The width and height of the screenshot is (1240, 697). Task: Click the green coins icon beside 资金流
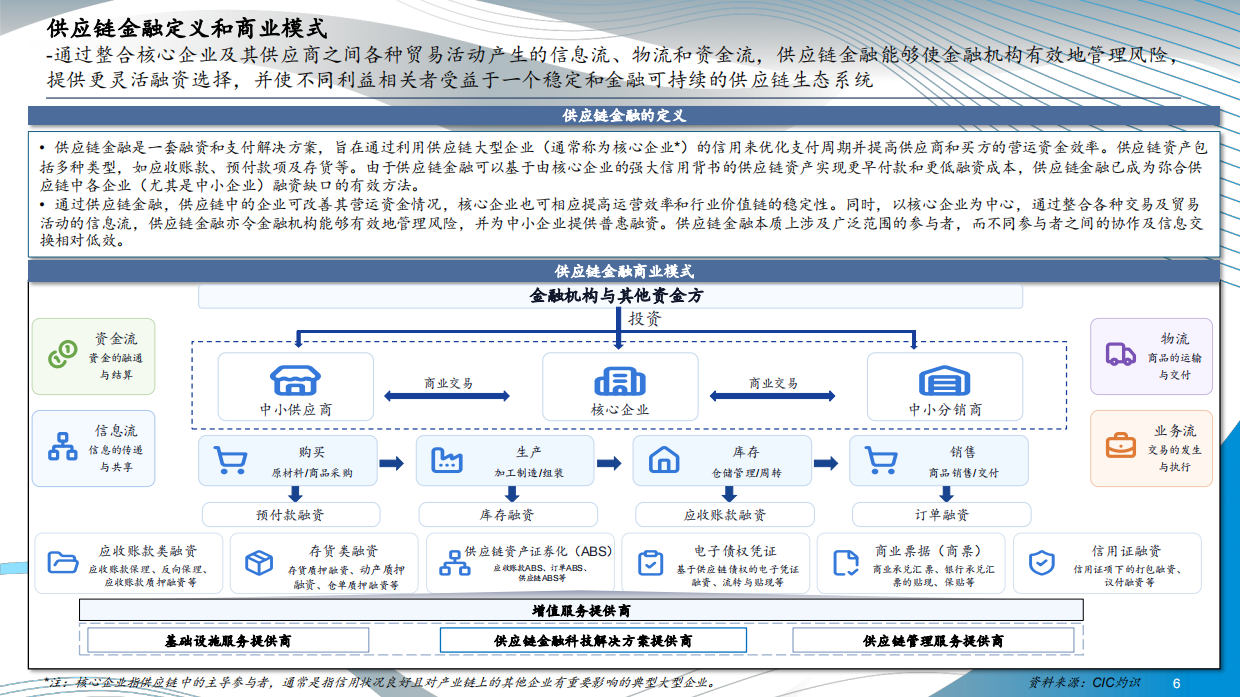click(62, 354)
